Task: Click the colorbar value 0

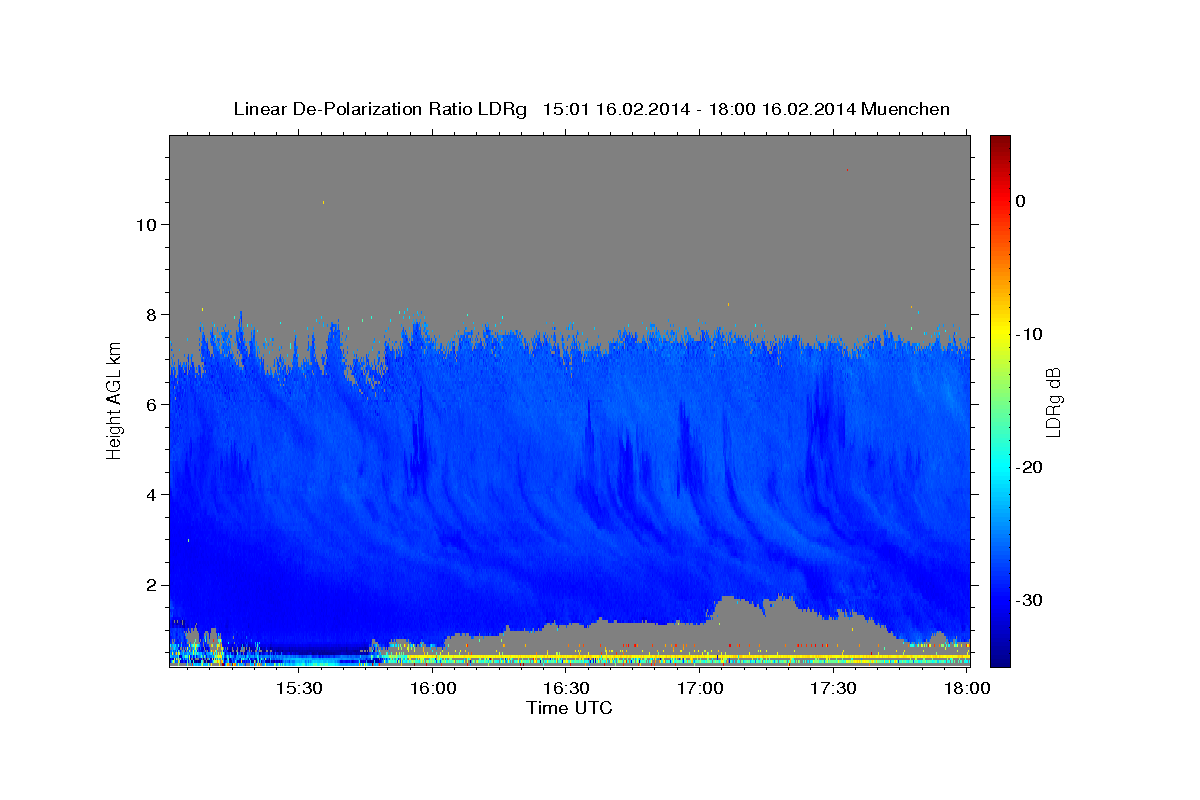Action: pyautogui.click(x=1021, y=201)
